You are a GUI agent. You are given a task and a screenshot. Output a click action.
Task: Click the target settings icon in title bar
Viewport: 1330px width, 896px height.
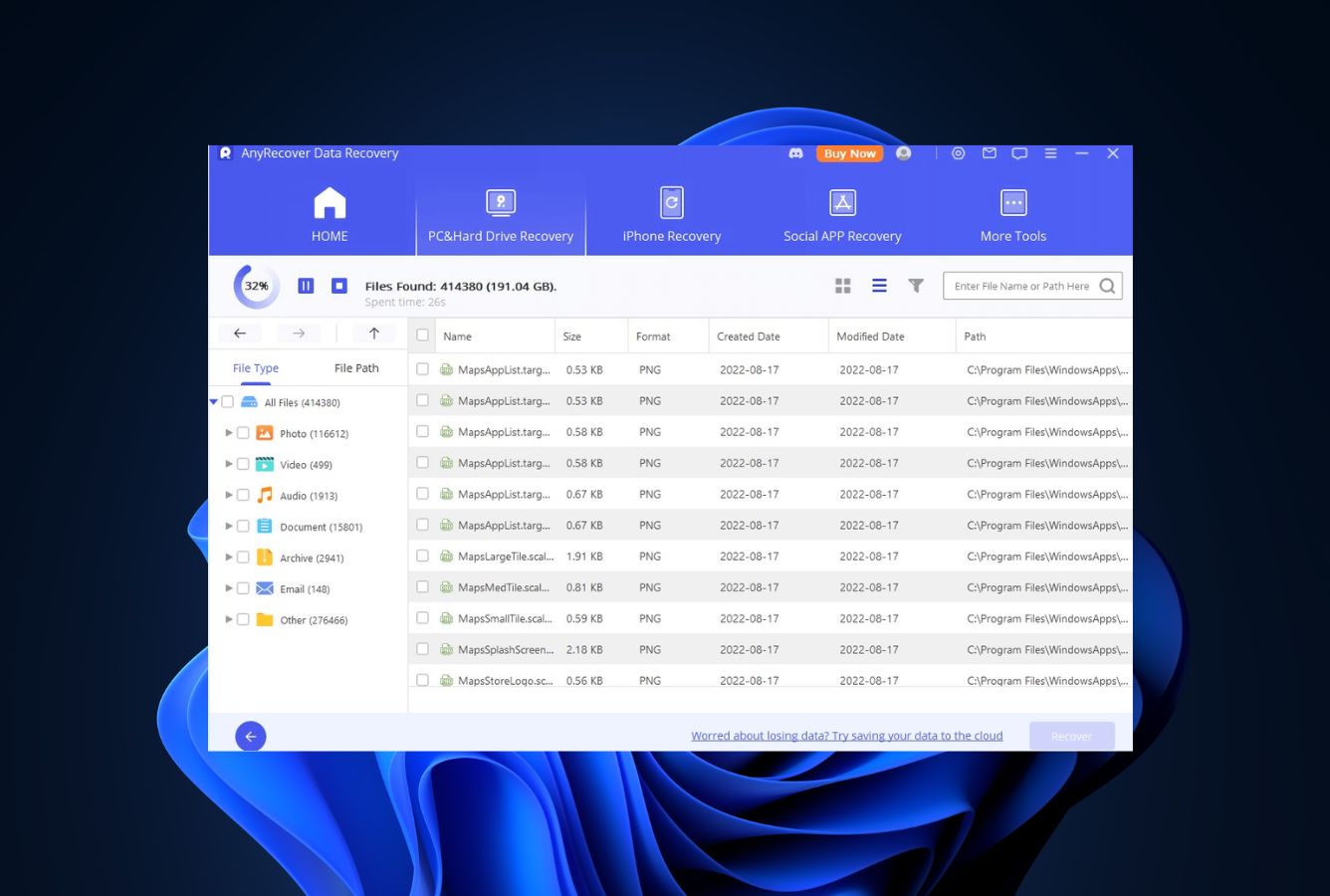click(959, 153)
